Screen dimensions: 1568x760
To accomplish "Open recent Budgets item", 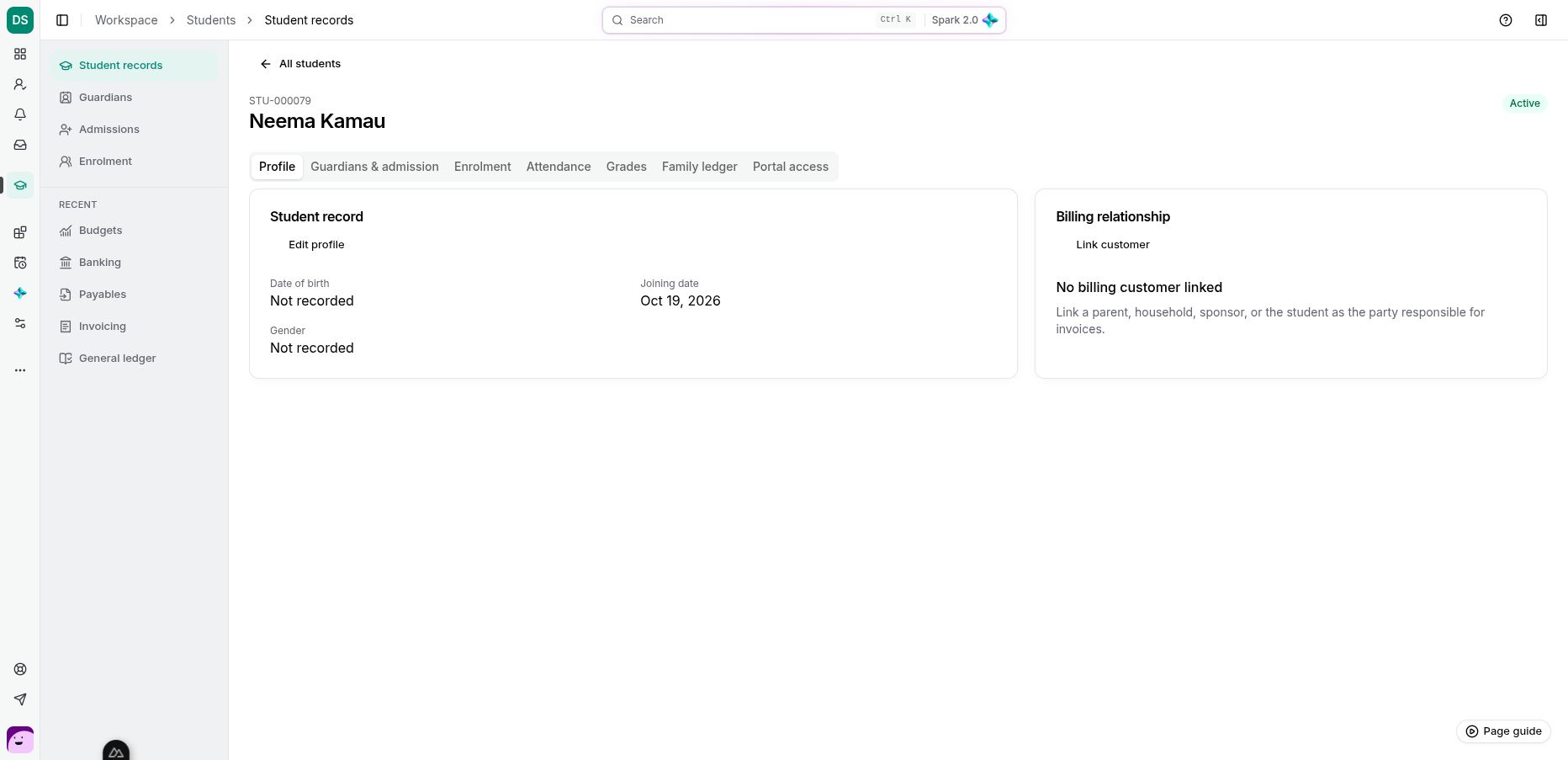I will (134, 231).
